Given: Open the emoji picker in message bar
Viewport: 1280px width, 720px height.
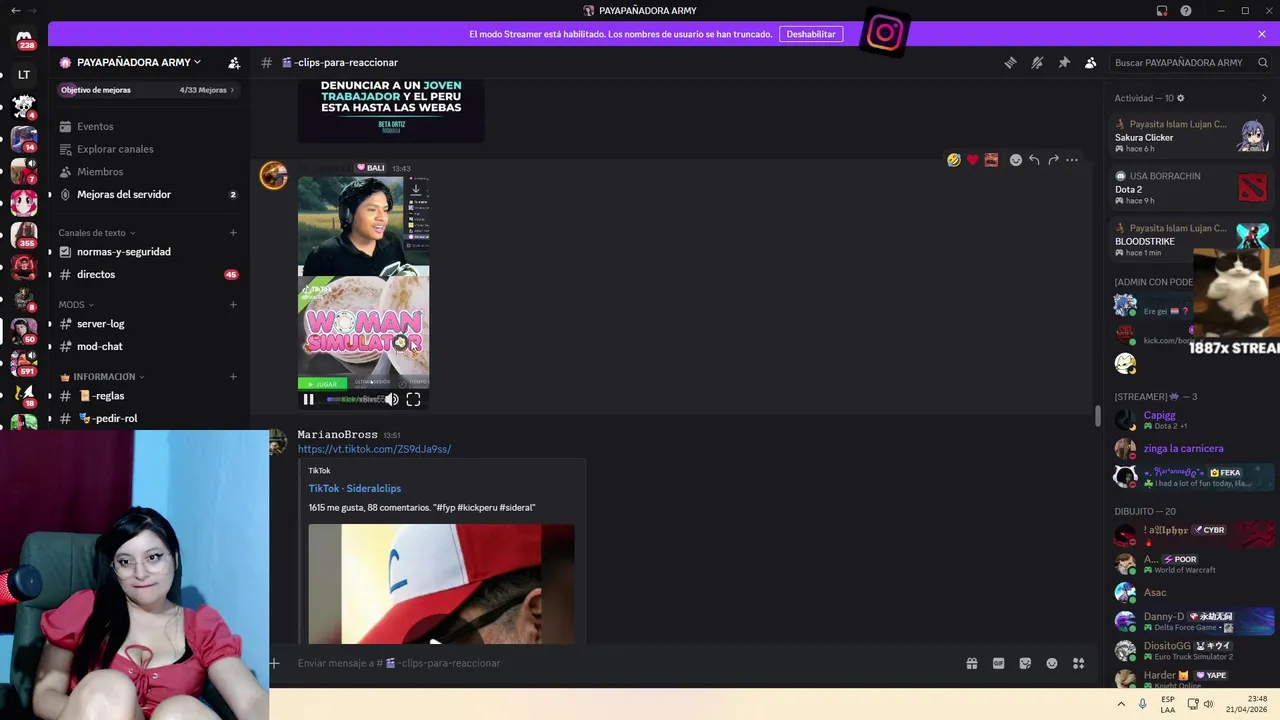Looking at the screenshot, I should pyautogui.click(x=1052, y=663).
